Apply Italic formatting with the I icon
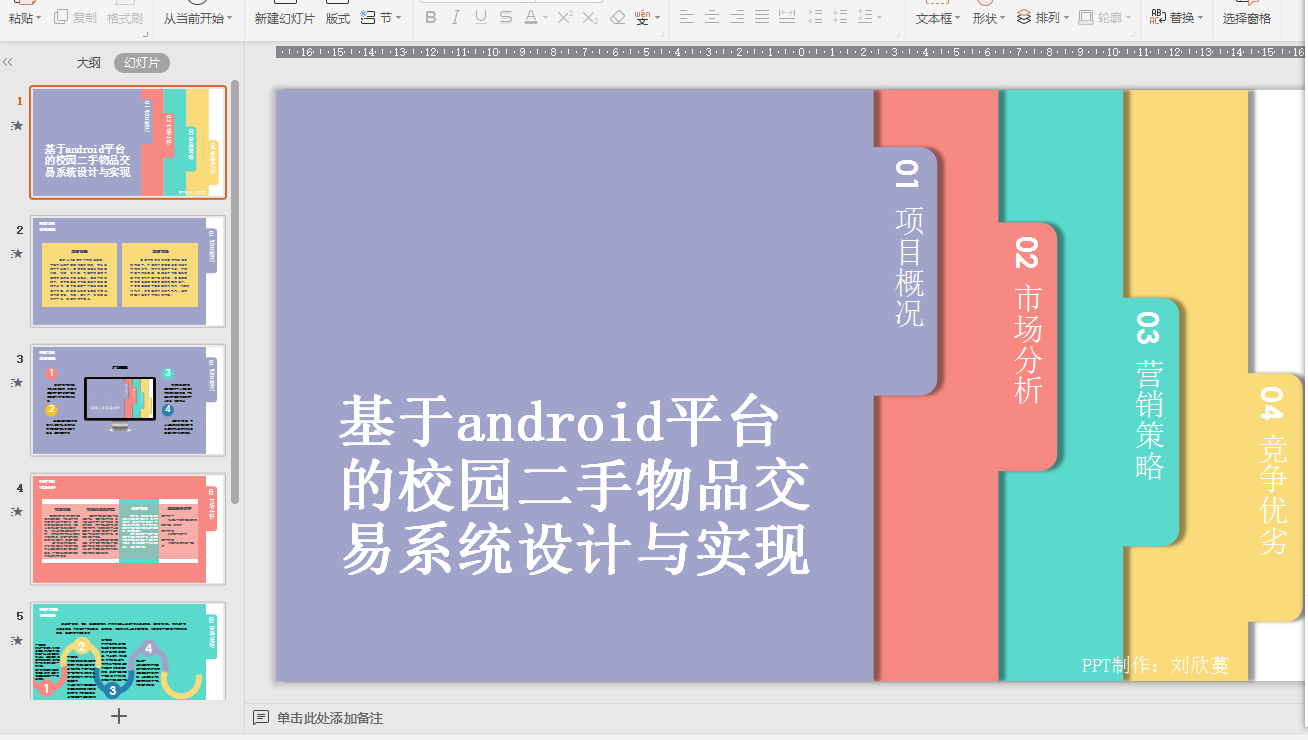Viewport: 1308px width, 740px height. coord(456,17)
